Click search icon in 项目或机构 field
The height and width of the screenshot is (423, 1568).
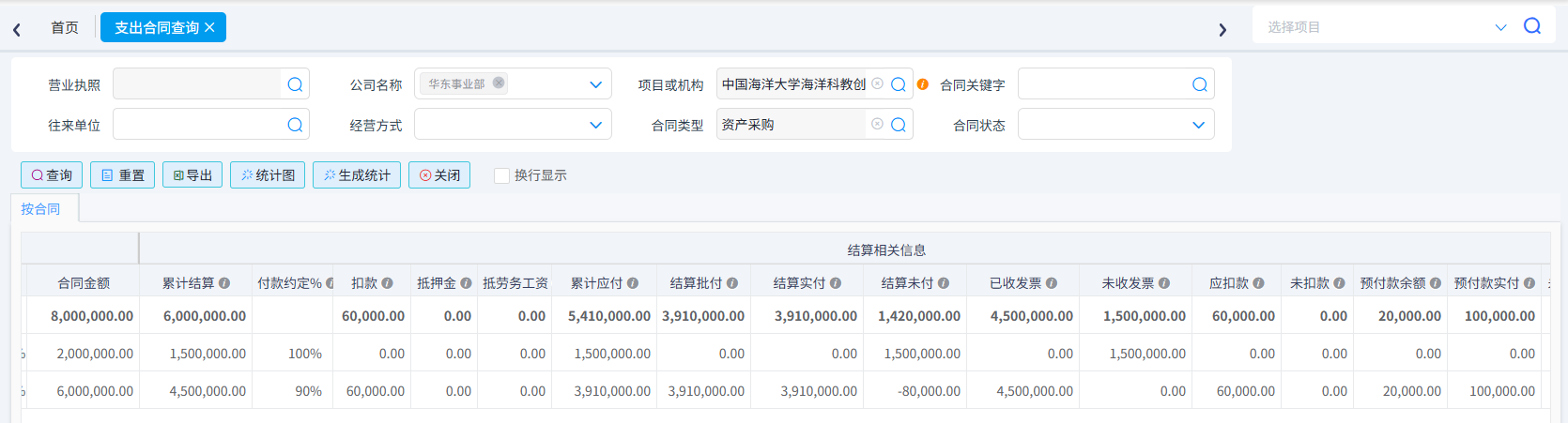pyautogui.click(x=899, y=84)
